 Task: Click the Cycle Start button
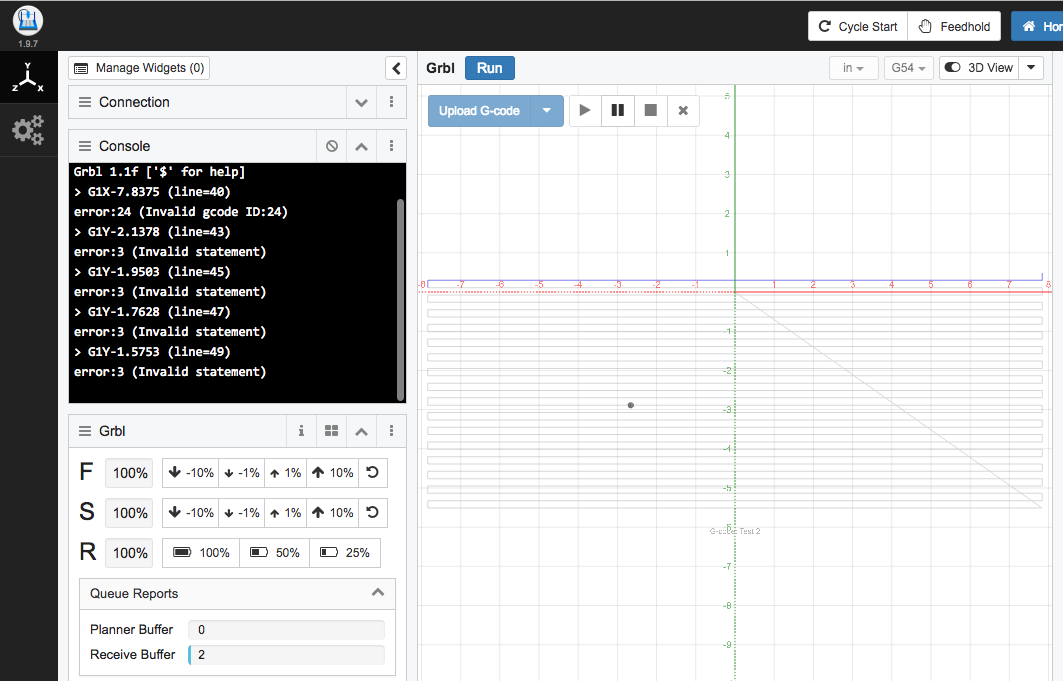click(857, 27)
